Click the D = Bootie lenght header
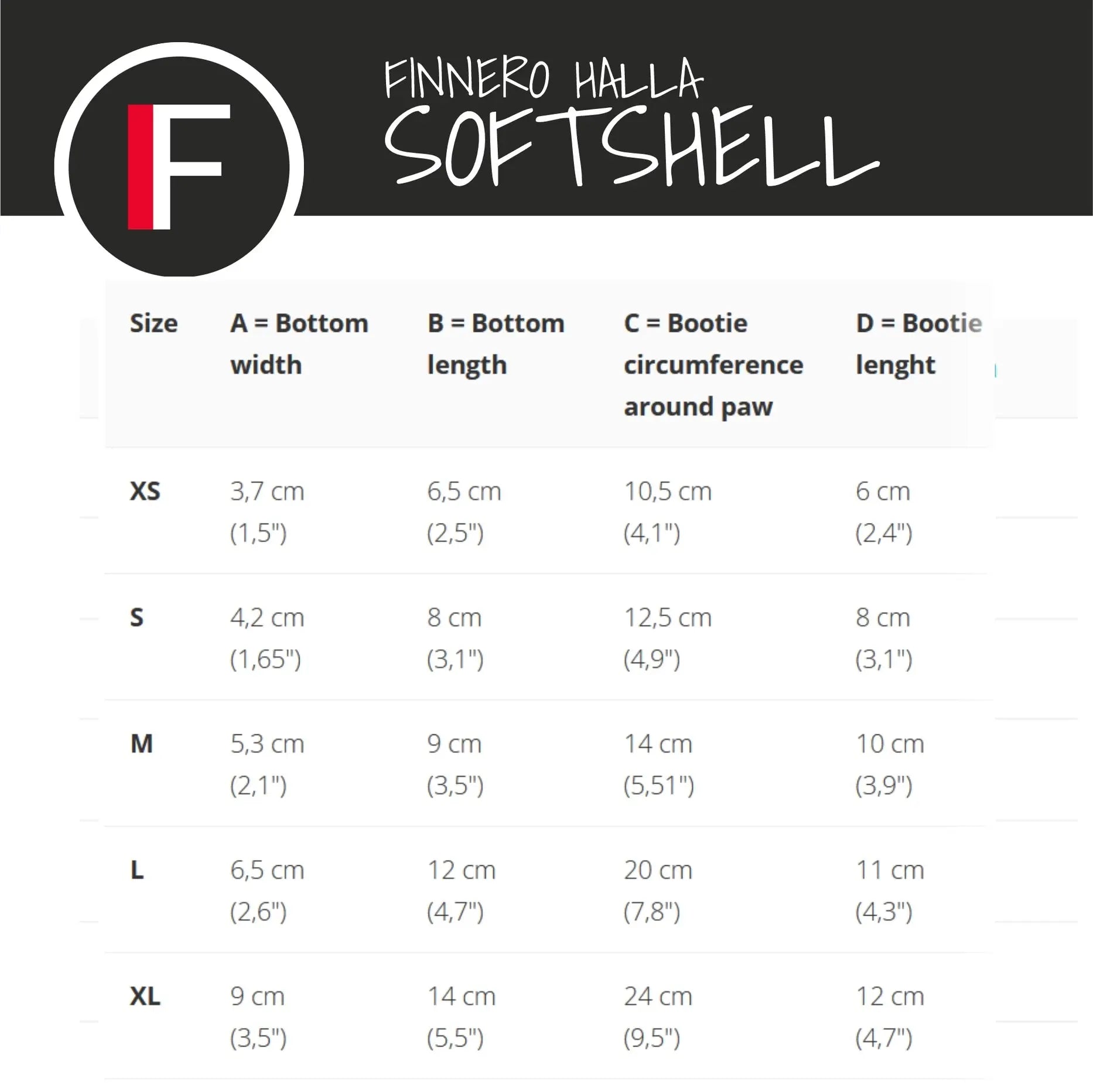Image resolution: width=1093 pixels, height=1092 pixels. [x=918, y=344]
